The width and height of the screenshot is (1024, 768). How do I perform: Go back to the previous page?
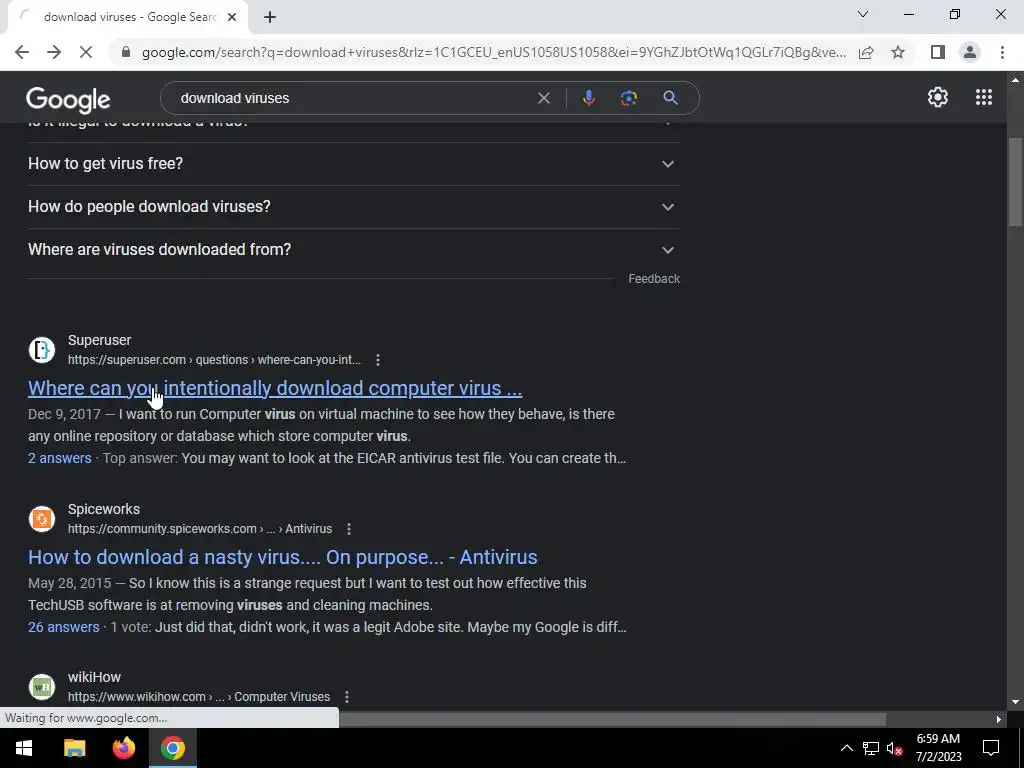click(x=22, y=52)
